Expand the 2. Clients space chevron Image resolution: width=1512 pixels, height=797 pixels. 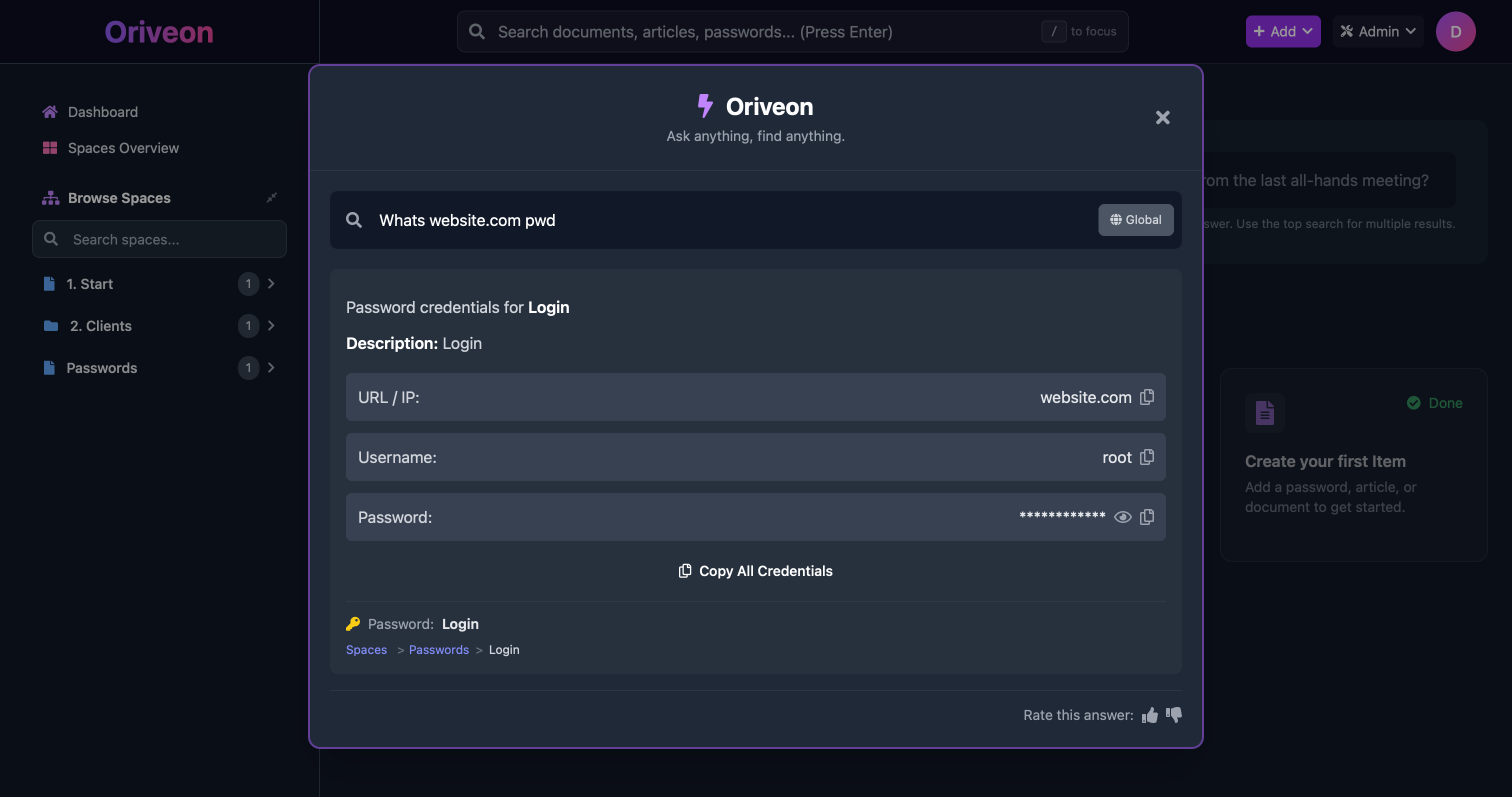pyautogui.click(x=271, y=325)
